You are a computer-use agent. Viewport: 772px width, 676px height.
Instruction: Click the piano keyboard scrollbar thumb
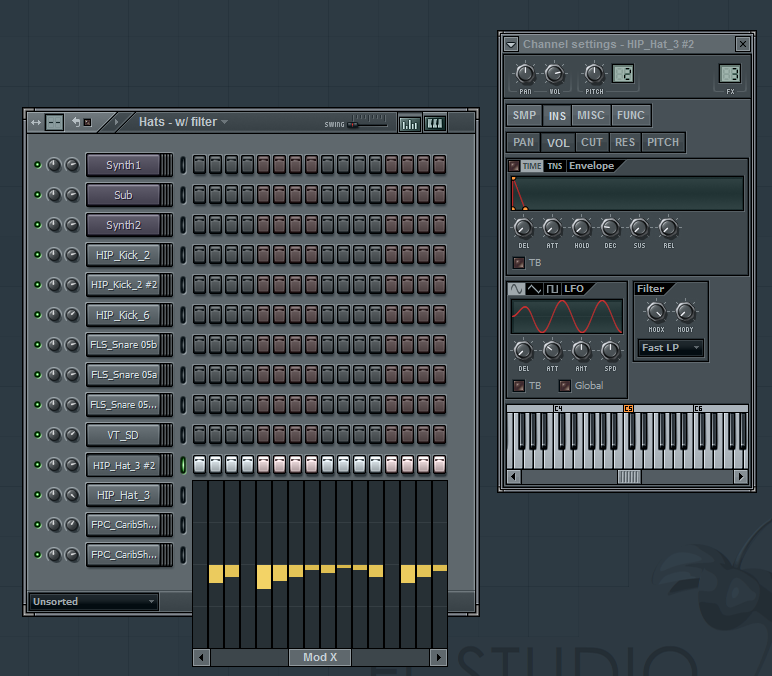[x=629, y=477]
